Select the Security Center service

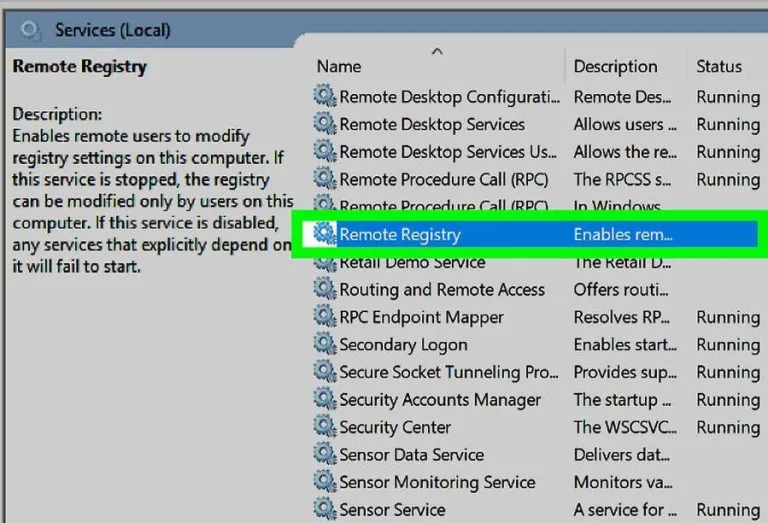click(x=395, y=427)
